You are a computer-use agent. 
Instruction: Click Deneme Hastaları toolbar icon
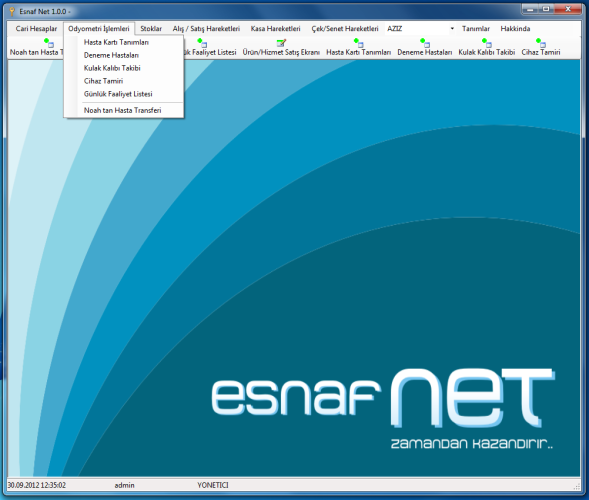click(x=425, y=42)
